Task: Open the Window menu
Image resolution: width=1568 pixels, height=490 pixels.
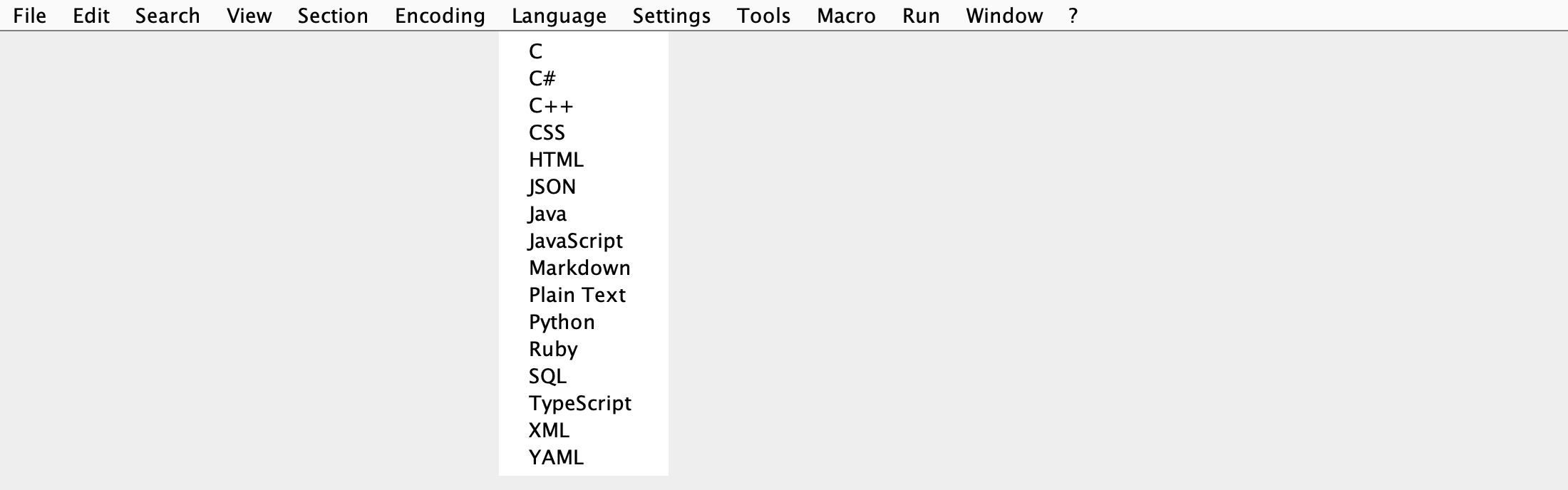Action: pyautogui.click(x=1004, y=16)
